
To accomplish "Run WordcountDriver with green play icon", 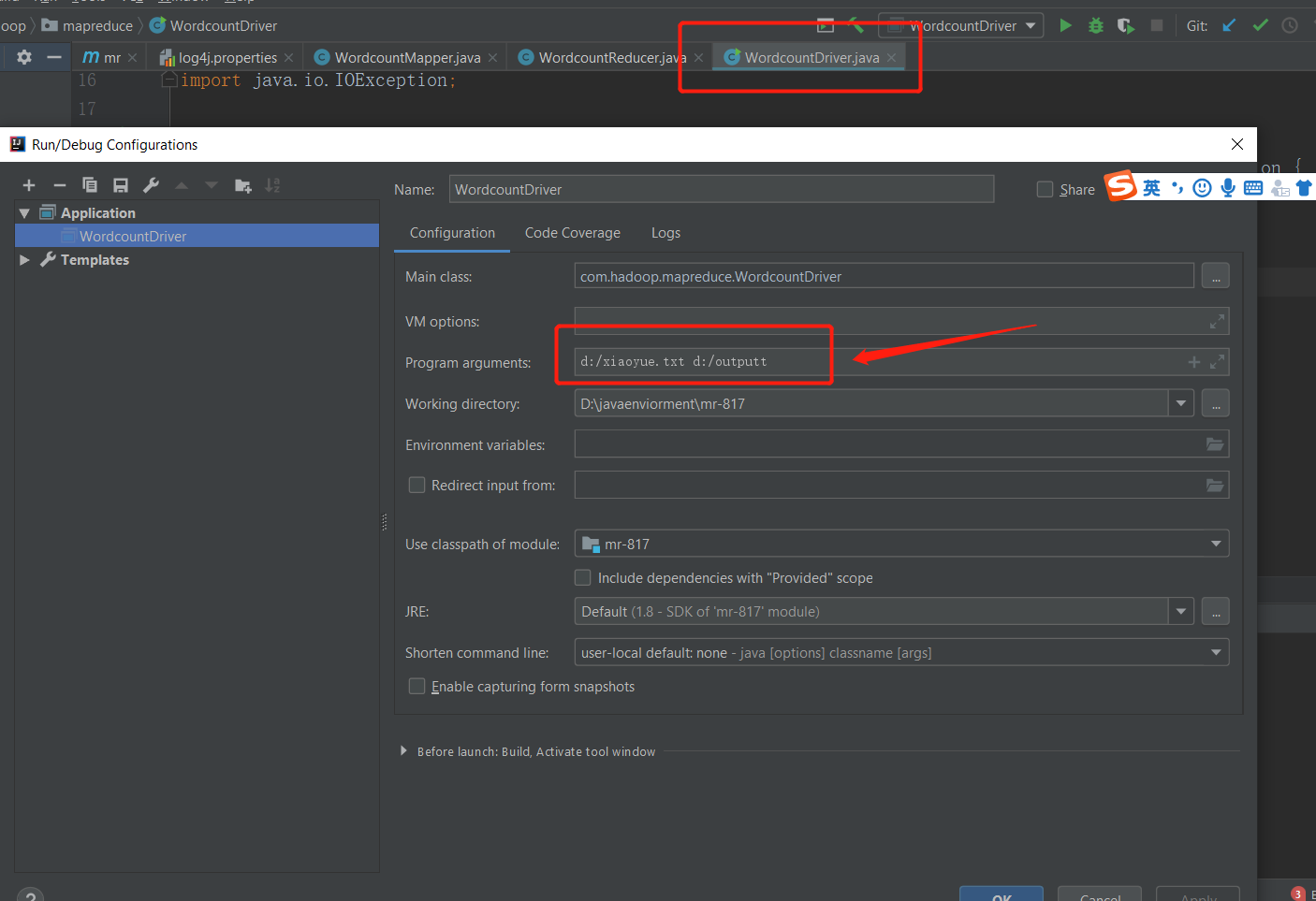I will tap(1065, 25).
